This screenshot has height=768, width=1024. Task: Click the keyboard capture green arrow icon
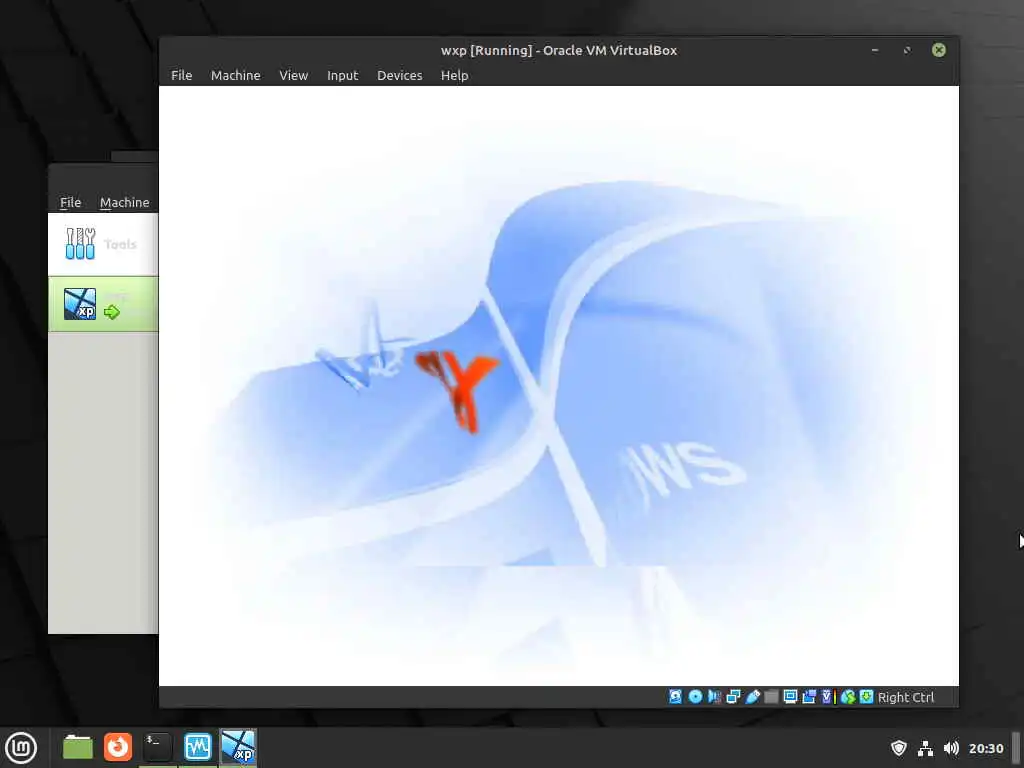(x=867, y=697)
